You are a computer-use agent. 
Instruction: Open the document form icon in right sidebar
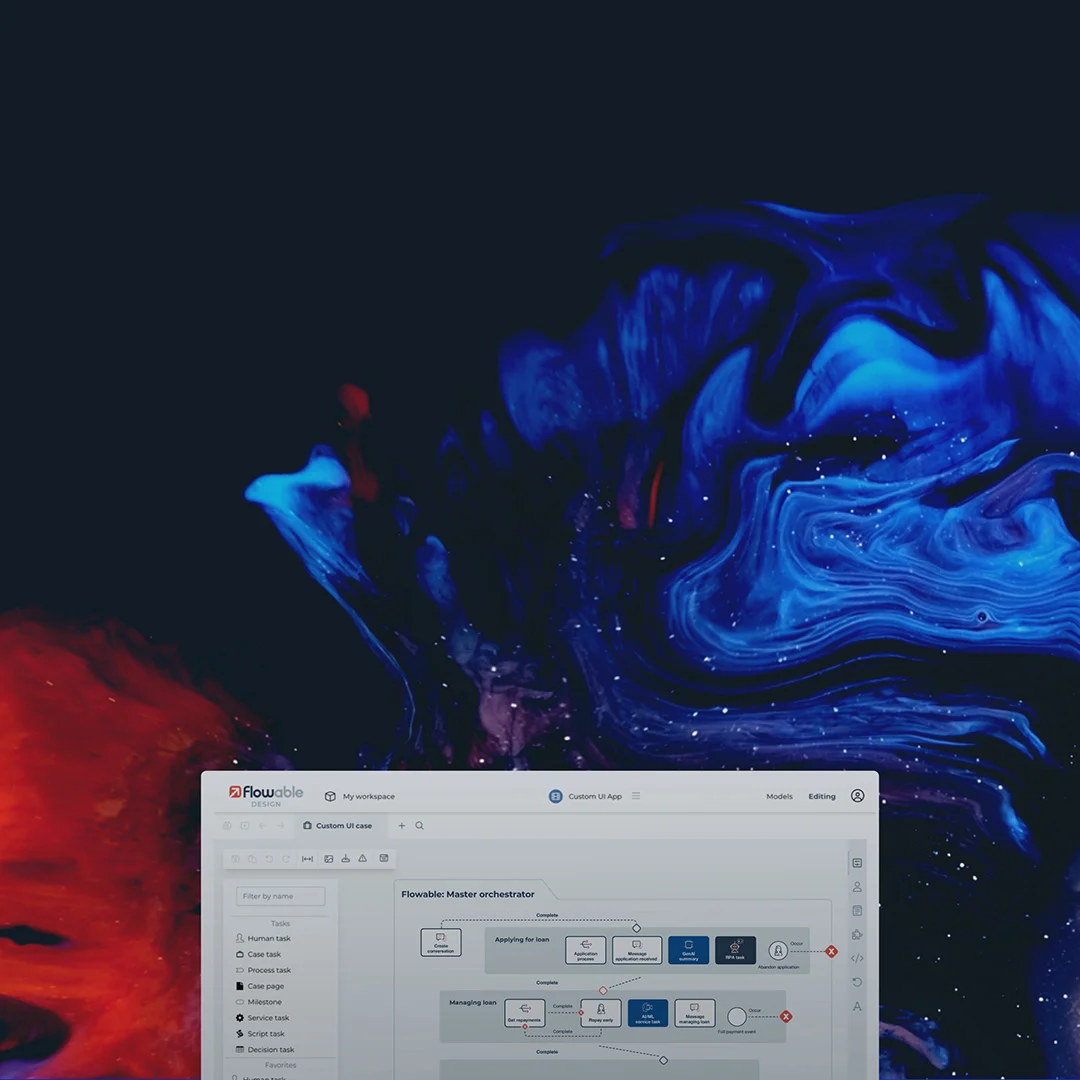[857, 911]
